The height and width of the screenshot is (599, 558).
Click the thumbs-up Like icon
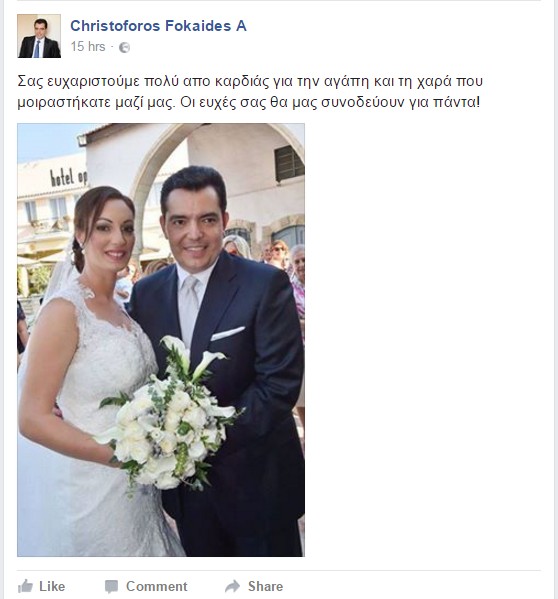tap(26, 586)
